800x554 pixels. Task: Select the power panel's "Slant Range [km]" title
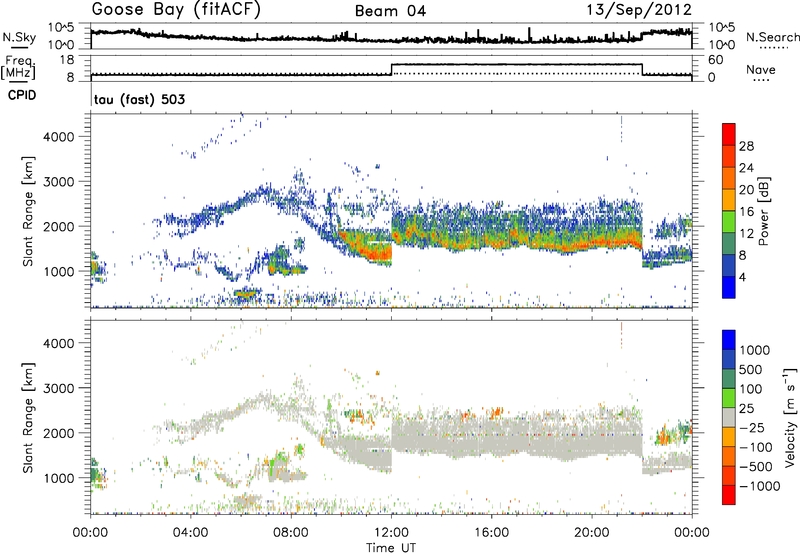coord(28,211)
